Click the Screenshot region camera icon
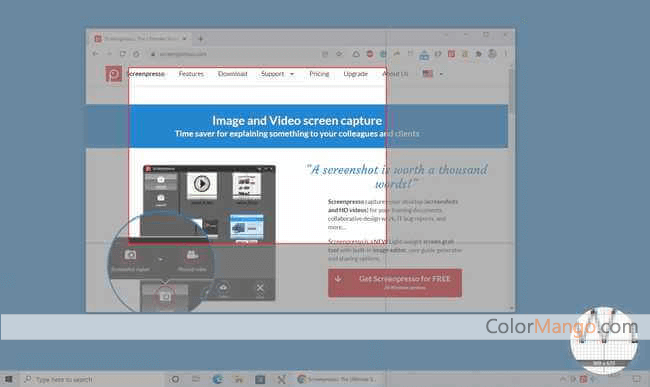This screenshot has width=650, height=387. (x=130, y=255)
